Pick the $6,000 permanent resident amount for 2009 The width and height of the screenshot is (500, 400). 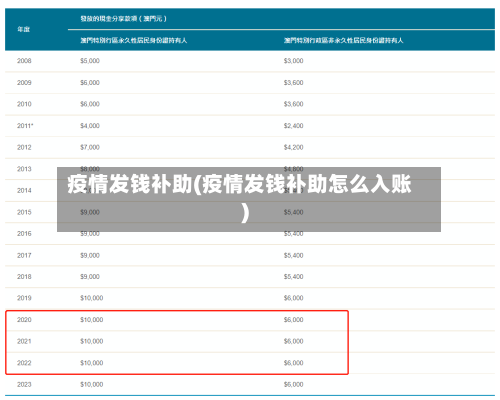[90, 82]
